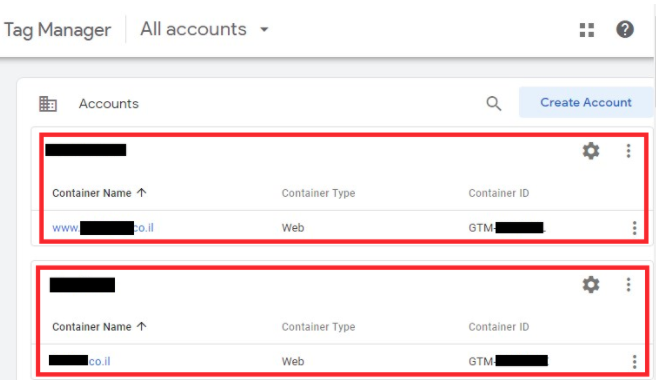Open settings gear for first account
Image resolution: width=656 pixels, height=380 pixels.
point(591,151)
